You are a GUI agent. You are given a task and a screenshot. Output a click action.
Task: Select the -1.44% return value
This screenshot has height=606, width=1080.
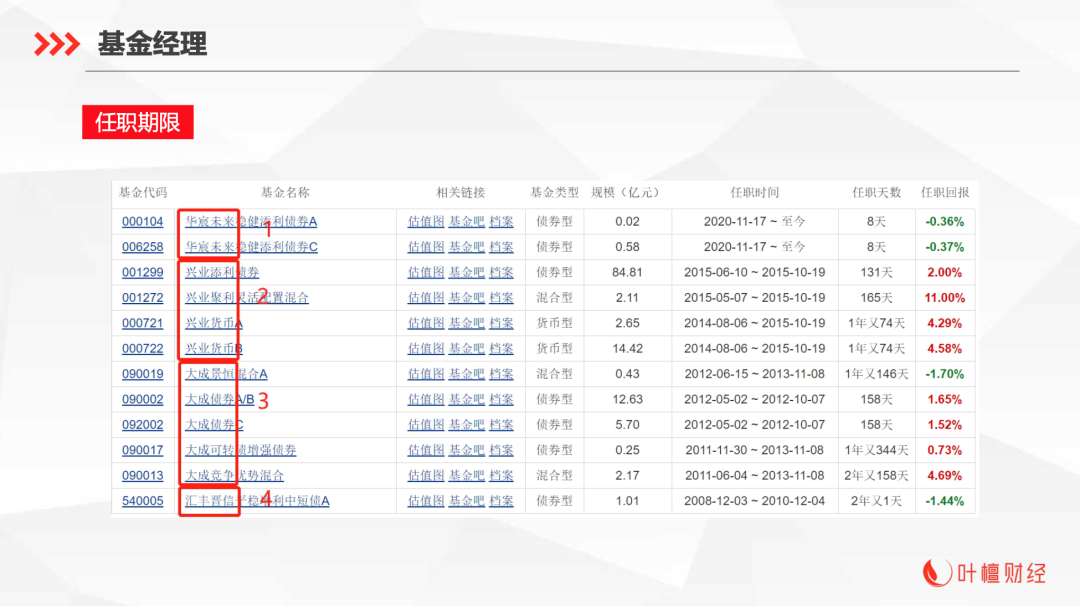[x=944, y=502]
